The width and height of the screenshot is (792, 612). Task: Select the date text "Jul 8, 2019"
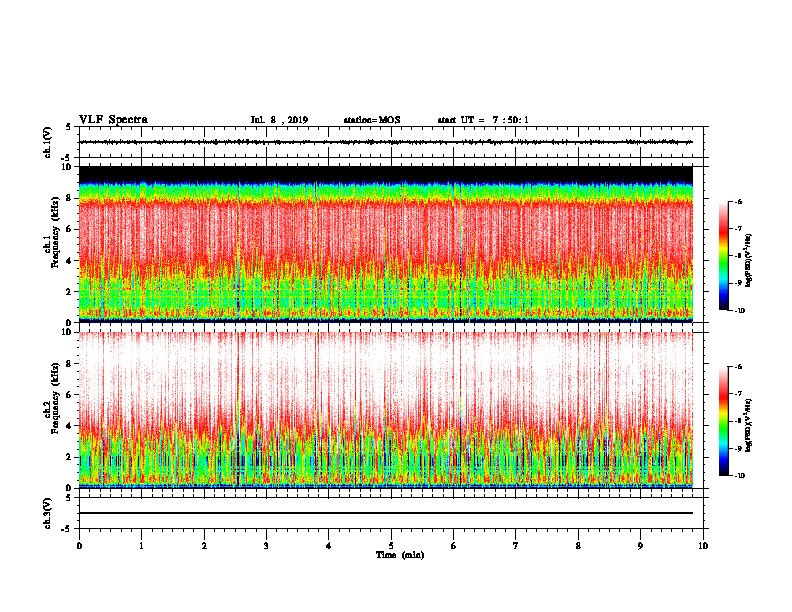[279, 120]
